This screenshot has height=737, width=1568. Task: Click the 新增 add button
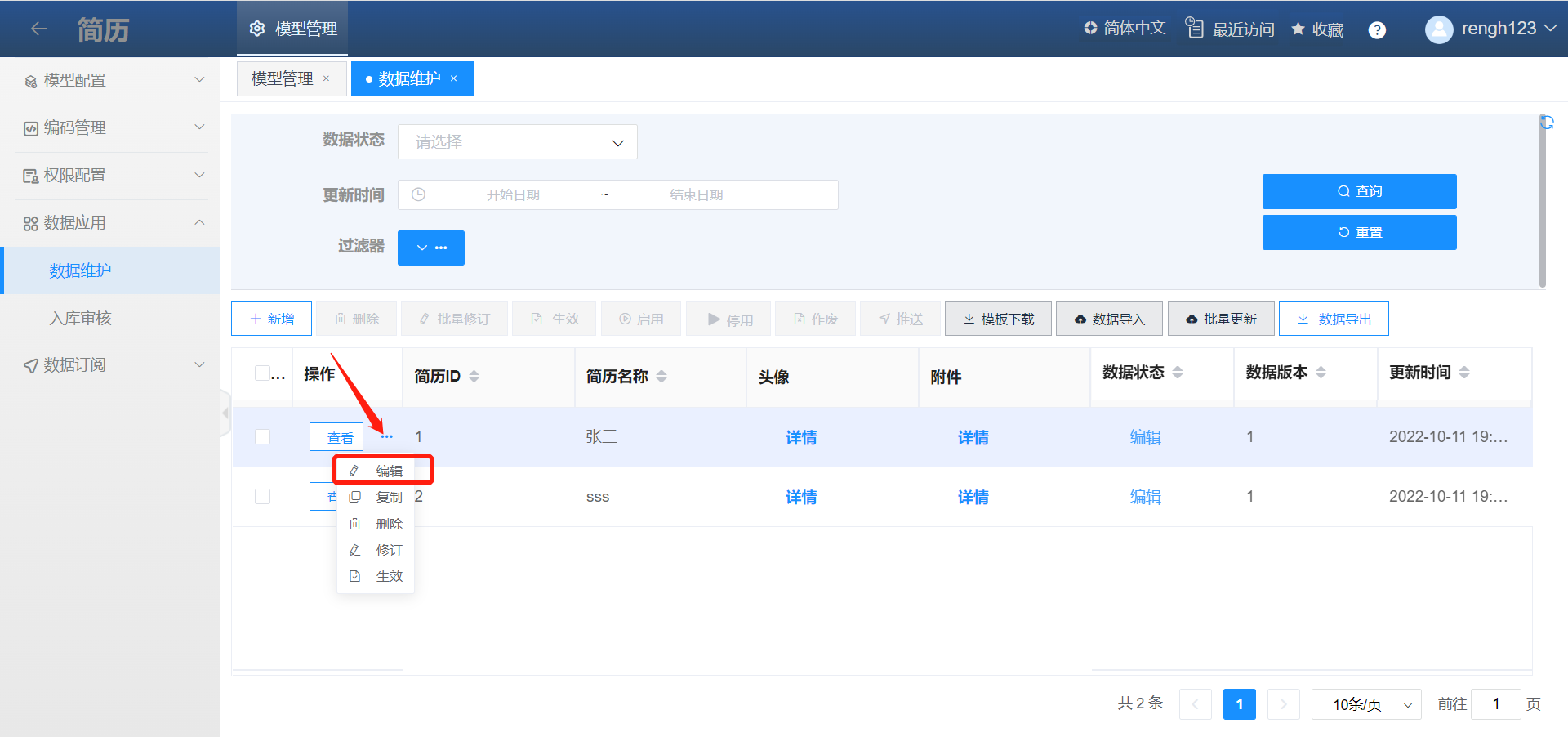click(x=271, y=319)
